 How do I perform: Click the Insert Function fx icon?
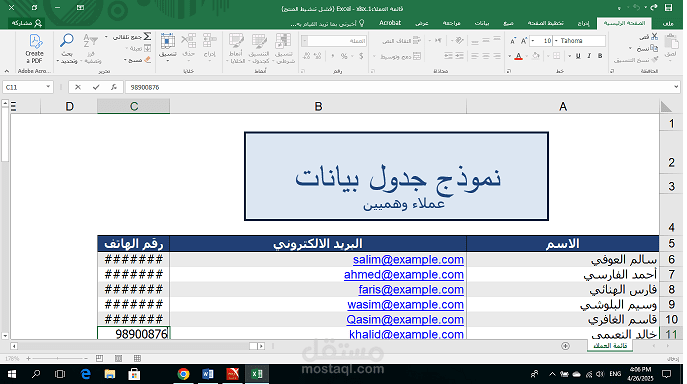pyautogui.click(x=114, y=87)
